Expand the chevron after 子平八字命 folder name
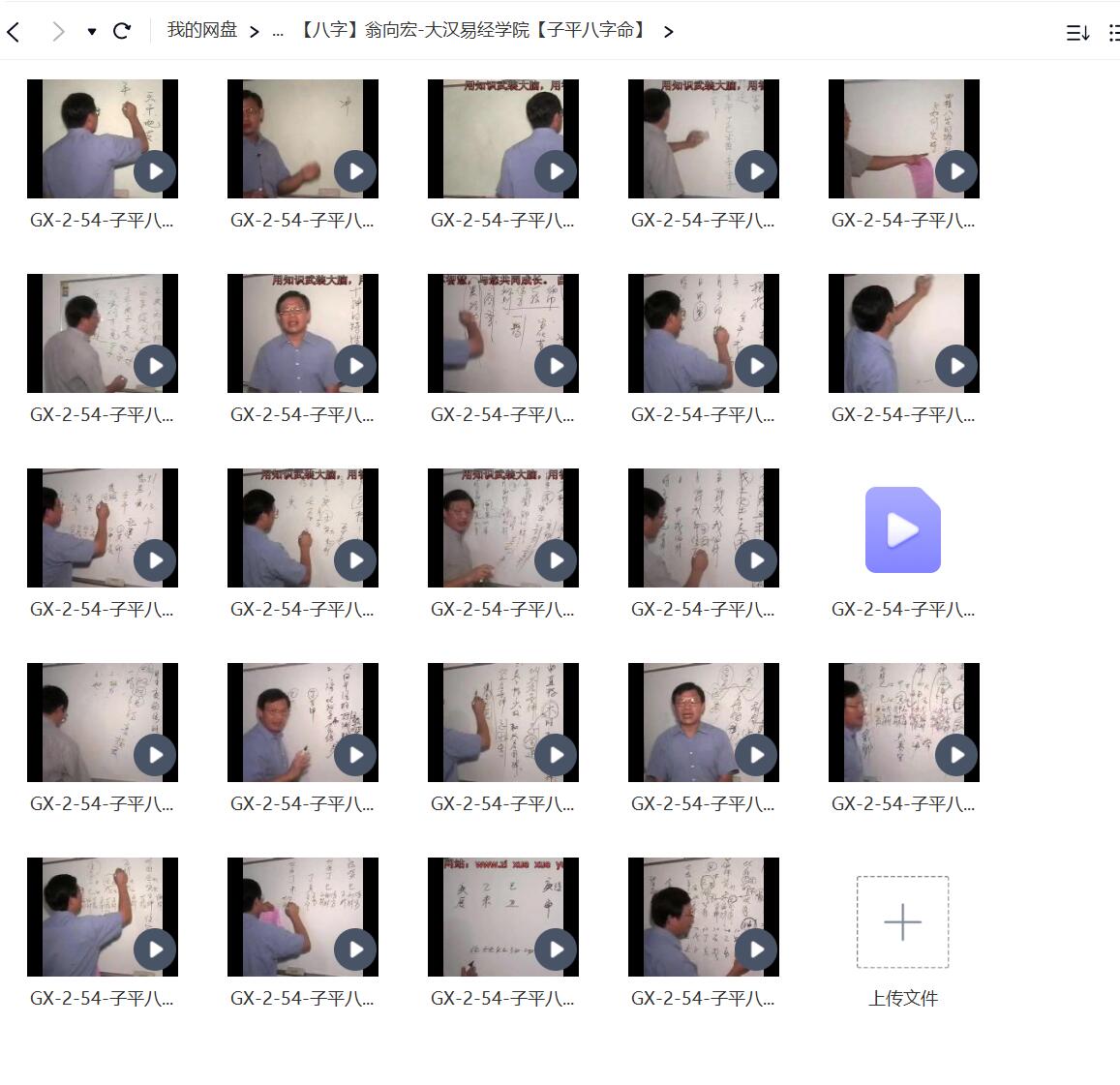The width and height of the screenshot is (1120, 1085). [668, 31]
